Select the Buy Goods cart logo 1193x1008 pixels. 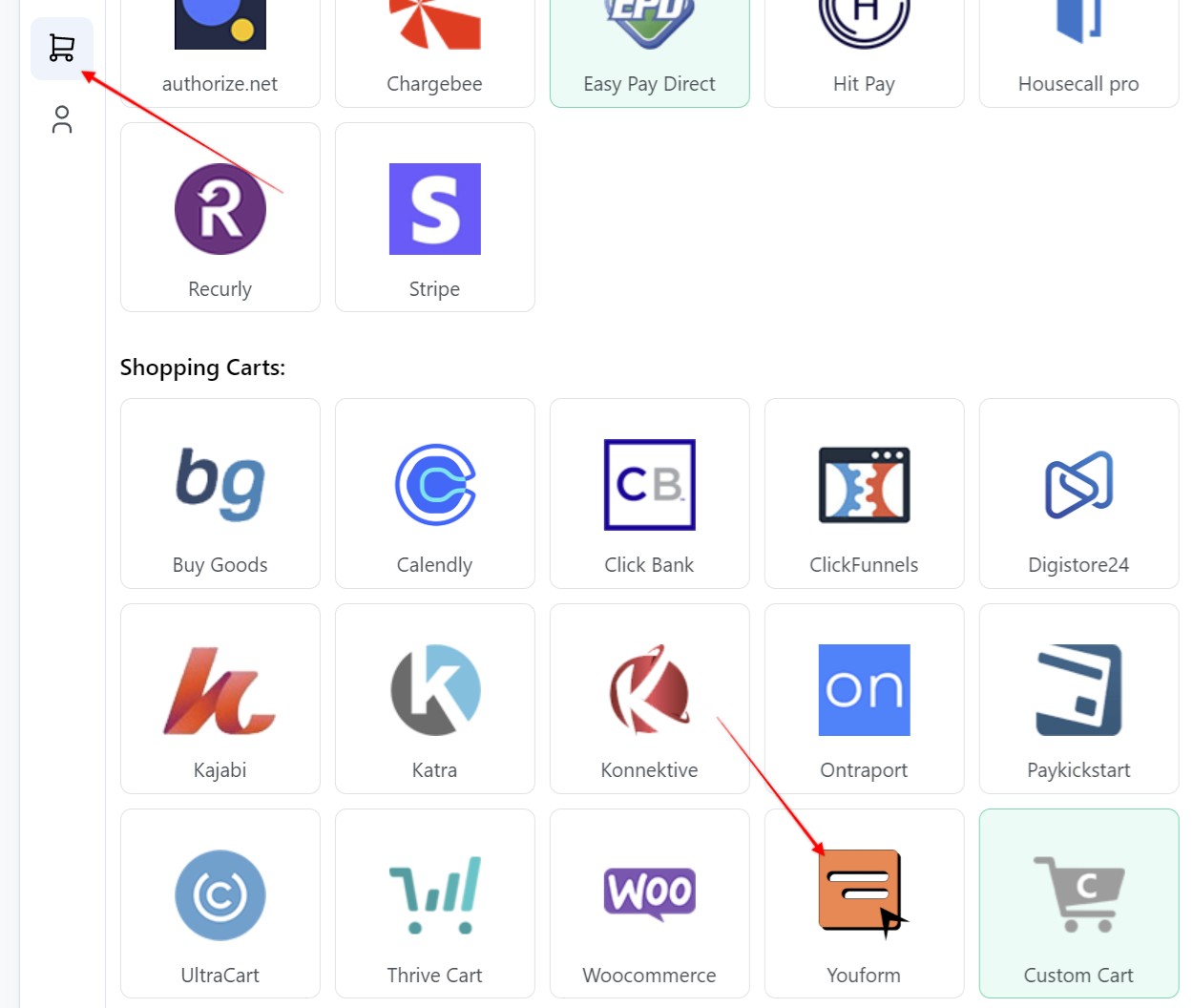pyautogui.click(x=220, y=484)
